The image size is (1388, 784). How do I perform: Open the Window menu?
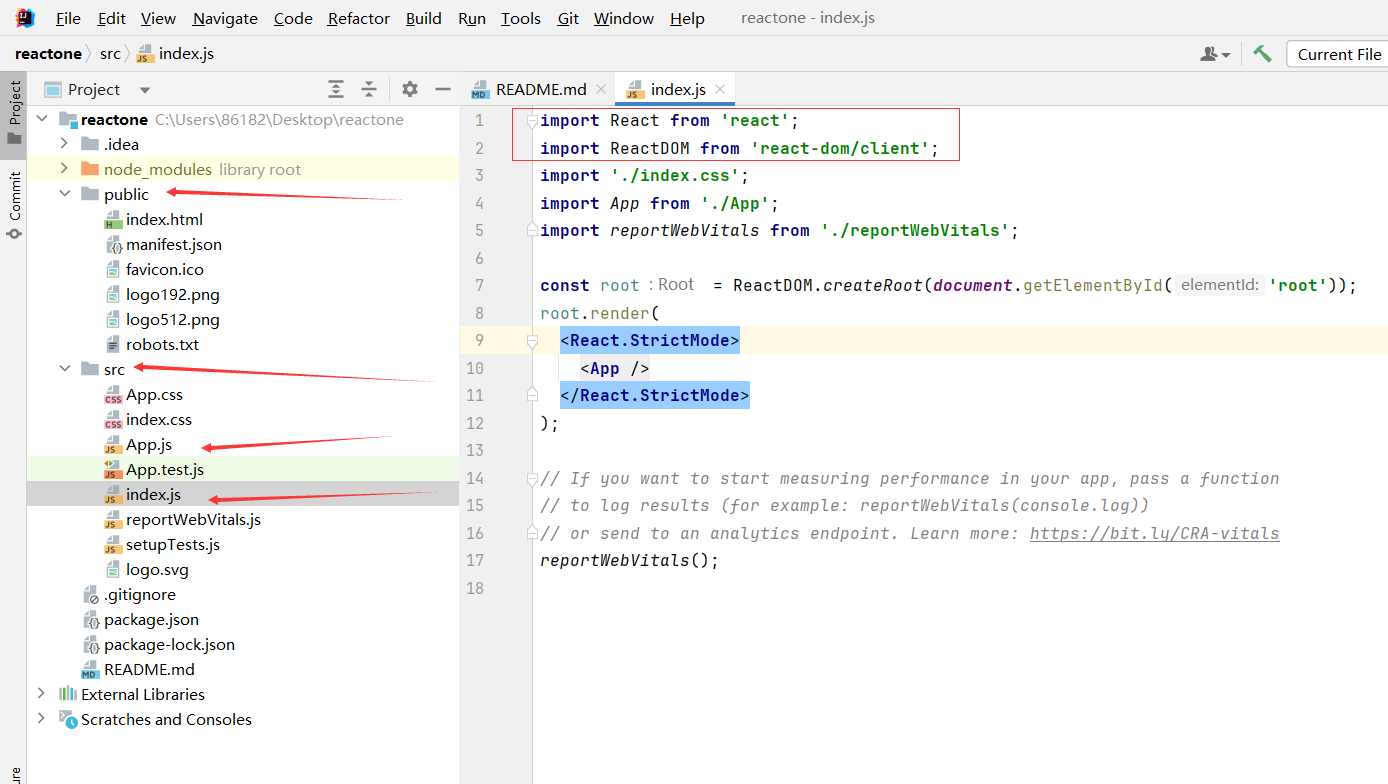click(x=624, y=18)
